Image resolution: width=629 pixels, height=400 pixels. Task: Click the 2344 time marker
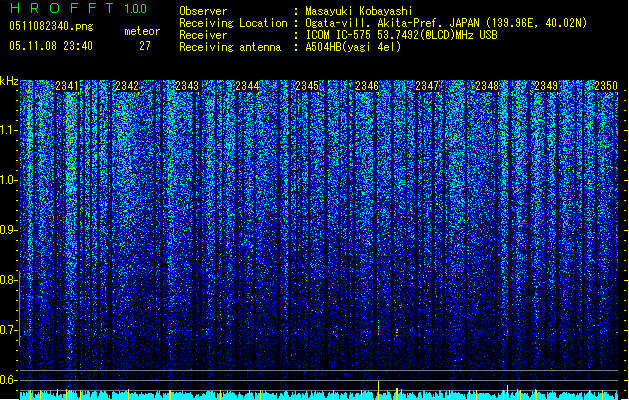(247, 86)
